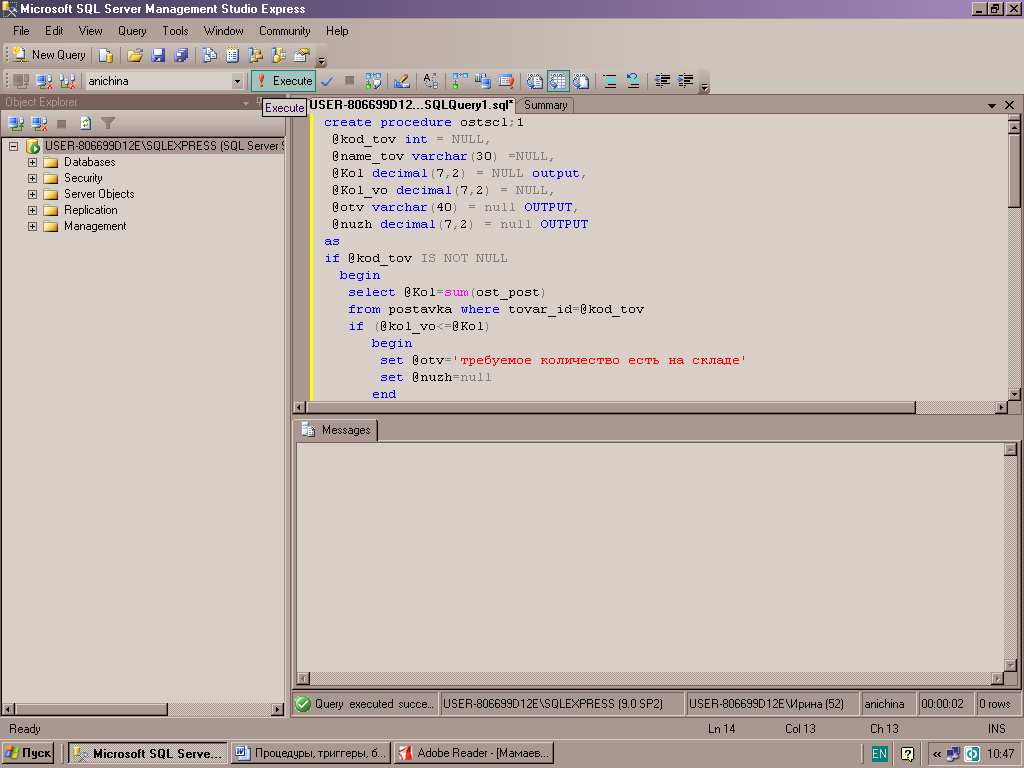Viewport: 1024px width, 768px height.
Task: Click the Summary page icon in the standard toolbar
Action: pyautogui.click(x=232, y=56)
